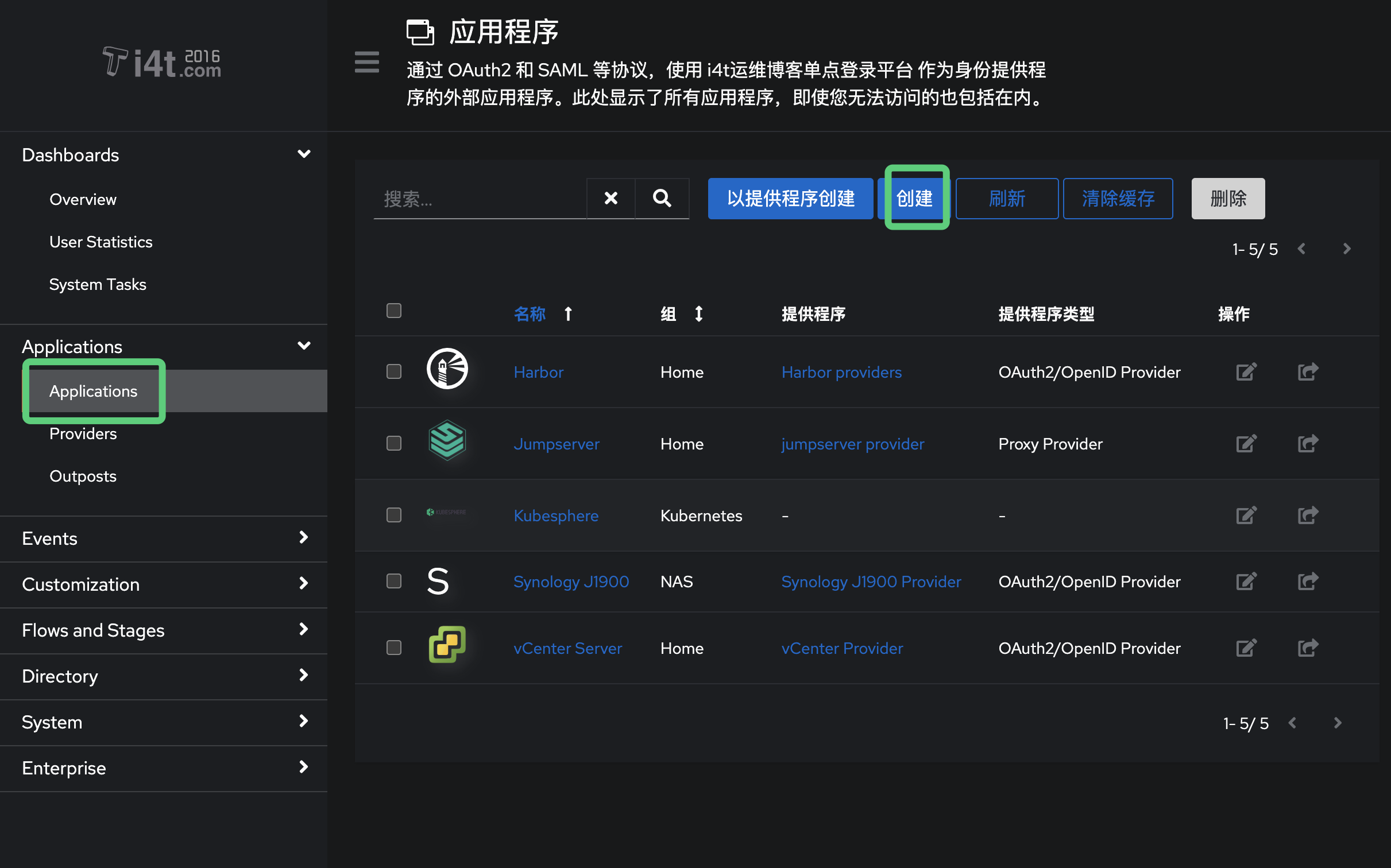
Task: Open the Harbor providers link
Action: [x=841, y=371]
